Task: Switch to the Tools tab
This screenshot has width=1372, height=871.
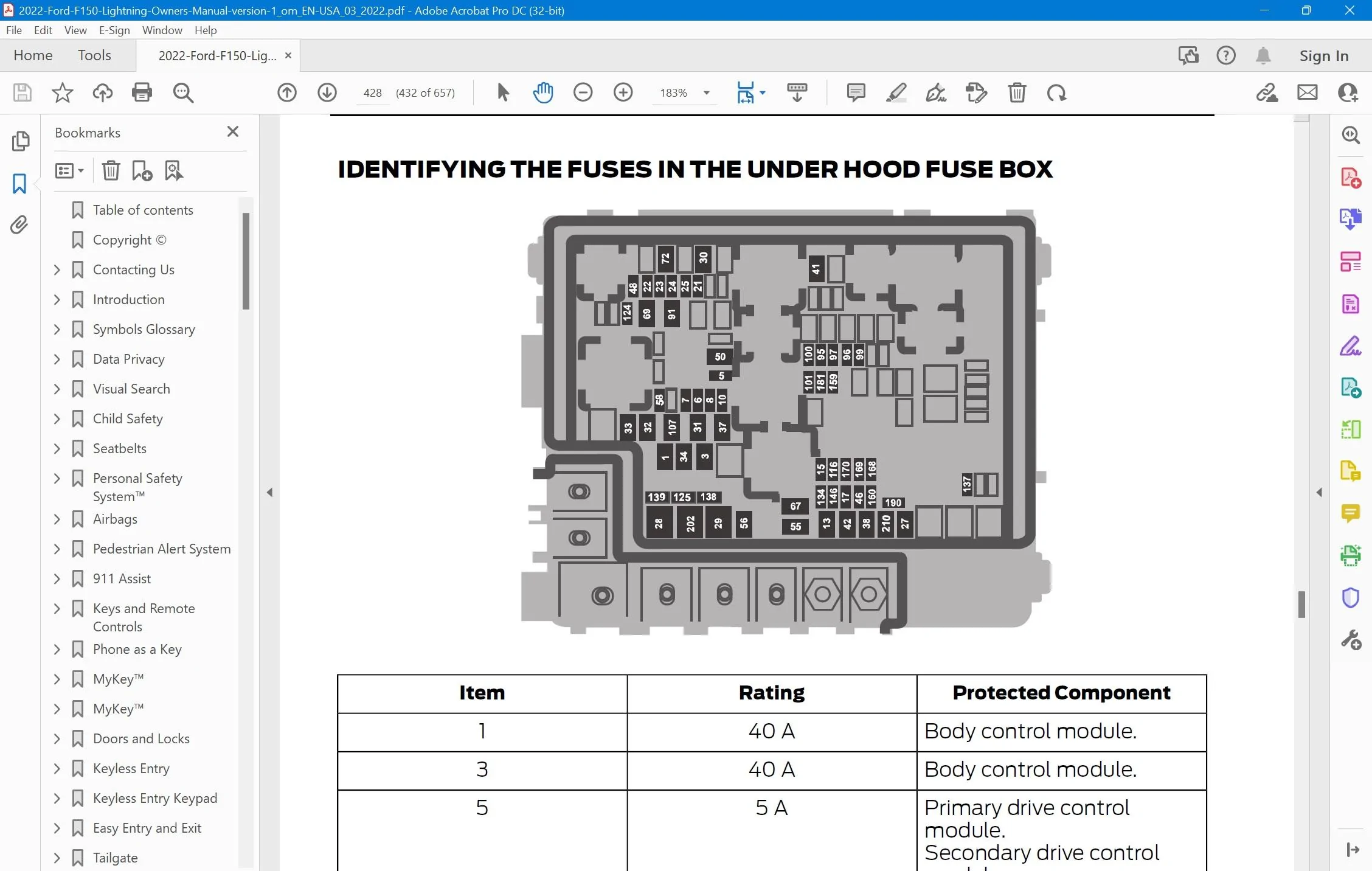Action: point(94,55)
